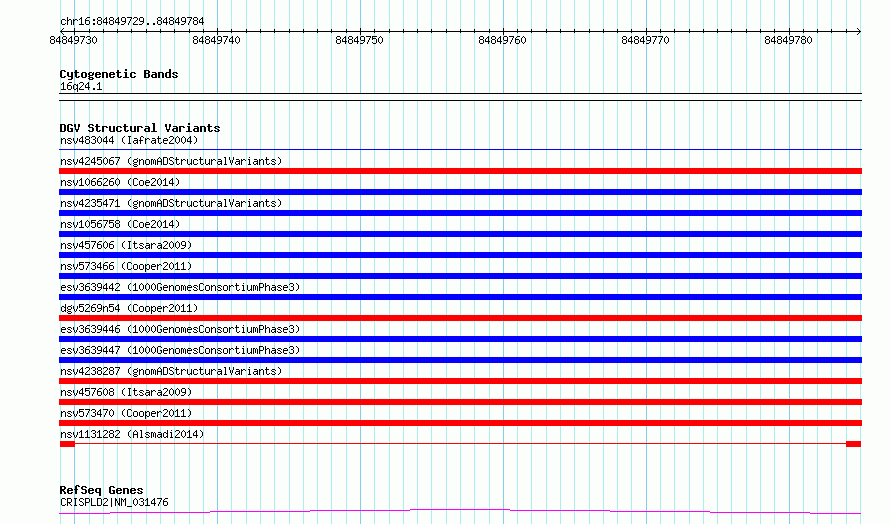Click the blue bar under nsv457606
This screenshot has width=890, height=524.
pos(460,255)
